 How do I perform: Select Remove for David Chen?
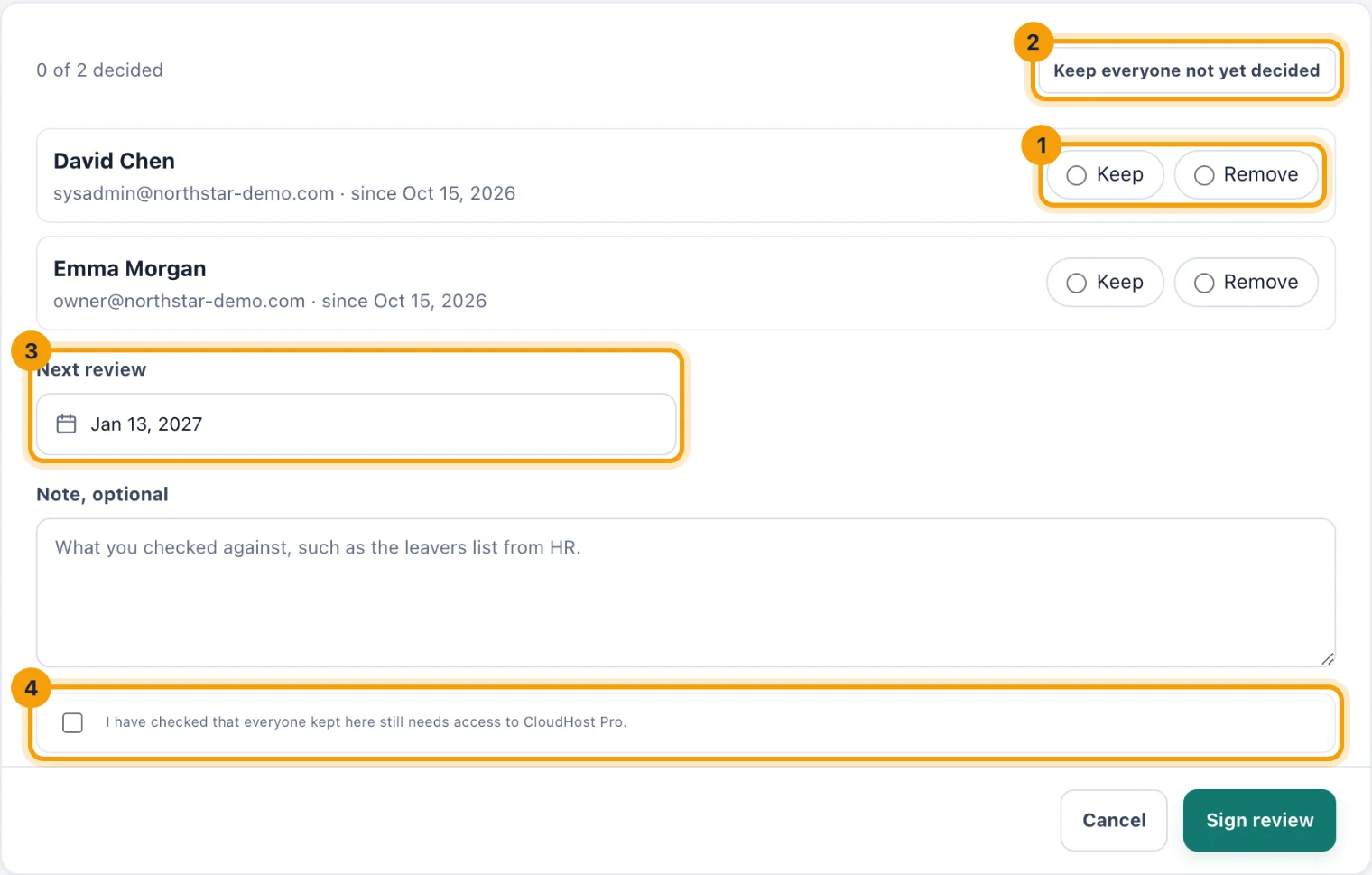pyautogui.click(x=1246, y=175)
